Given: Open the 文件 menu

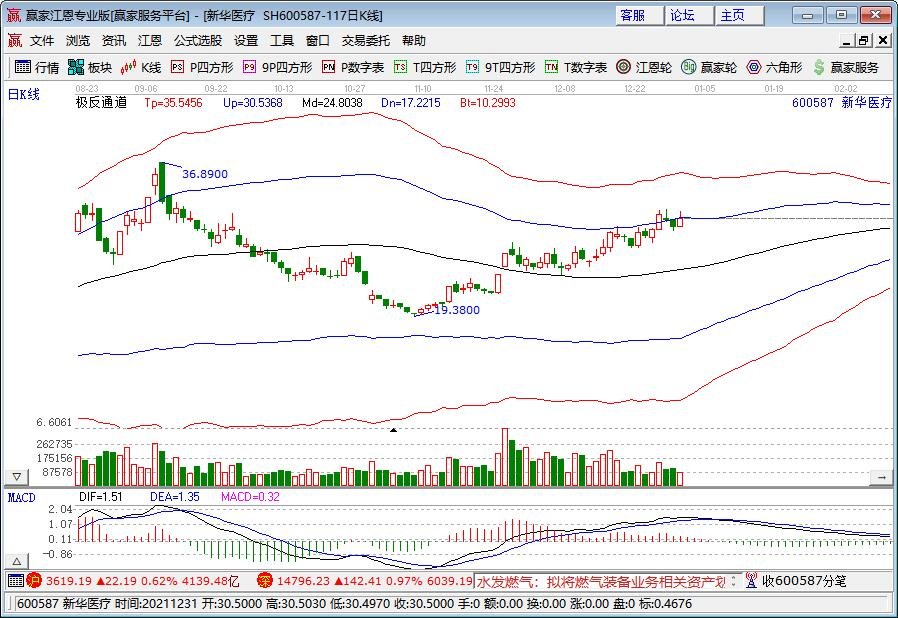Looking at the screenshot, I should [x=42, y=41].
